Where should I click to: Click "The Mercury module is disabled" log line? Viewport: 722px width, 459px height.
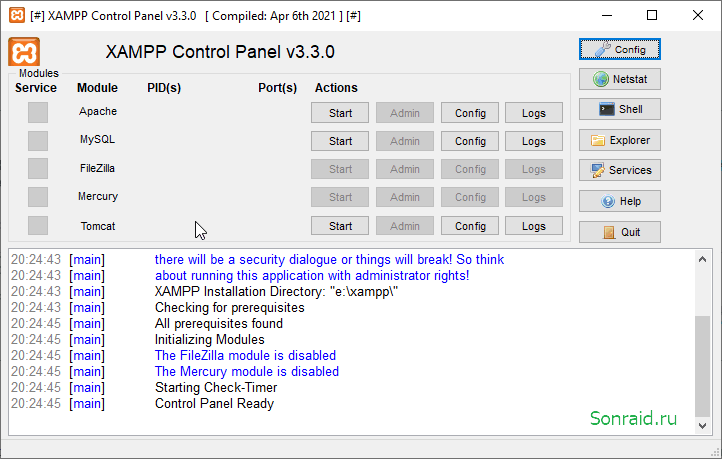click(246, 372)
